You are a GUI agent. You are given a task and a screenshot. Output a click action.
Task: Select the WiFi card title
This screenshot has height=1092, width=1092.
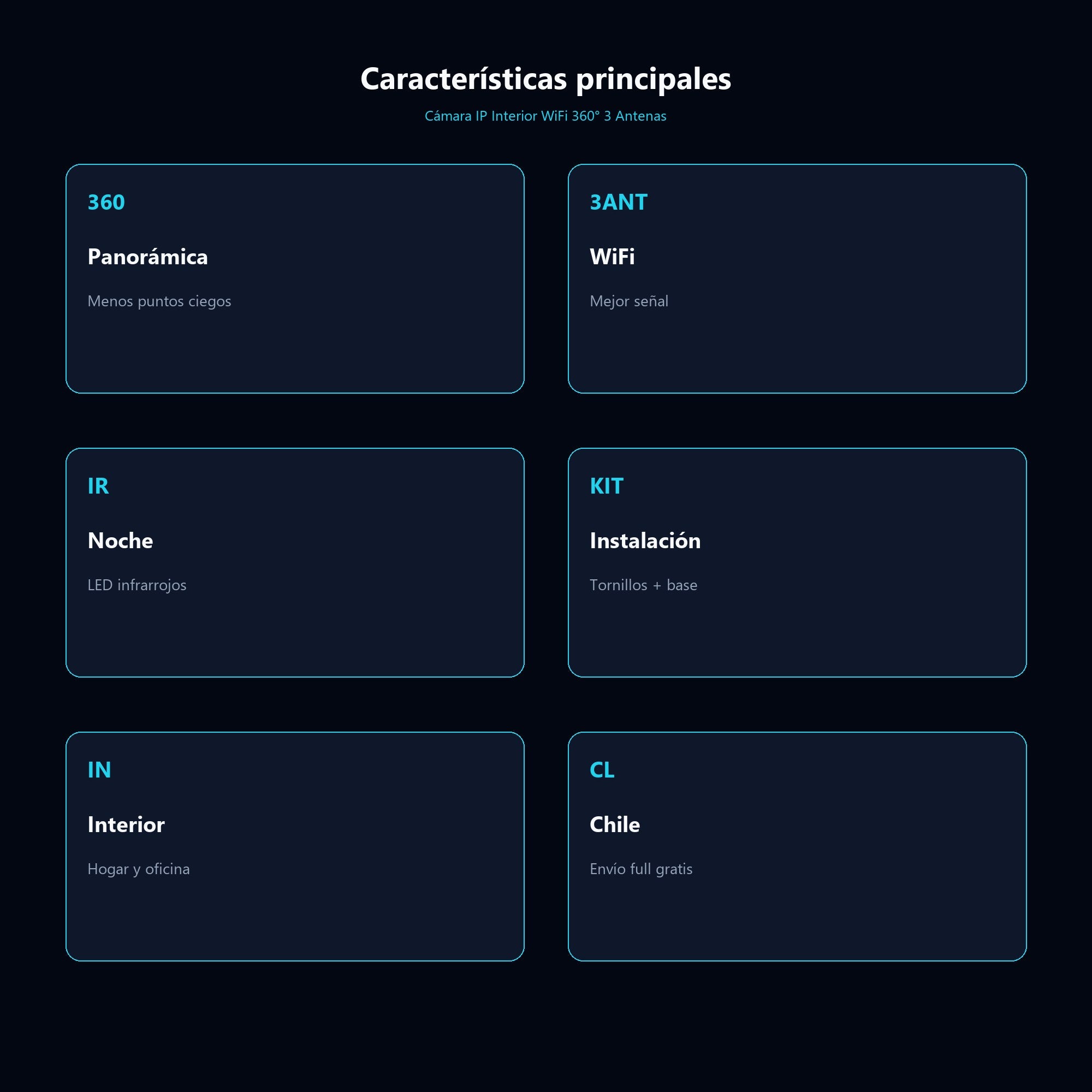[612, 257]
